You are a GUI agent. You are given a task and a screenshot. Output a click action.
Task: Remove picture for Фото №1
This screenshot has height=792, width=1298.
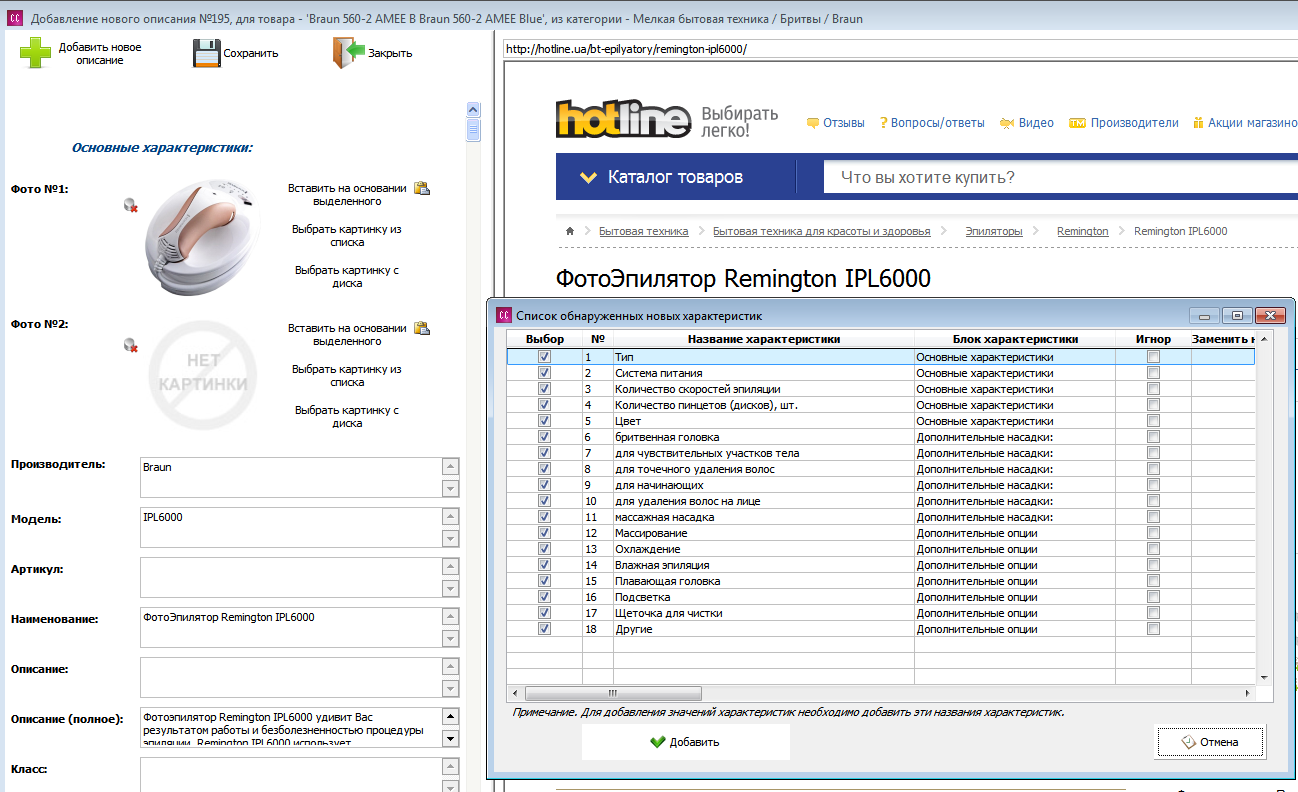point(131,205)
